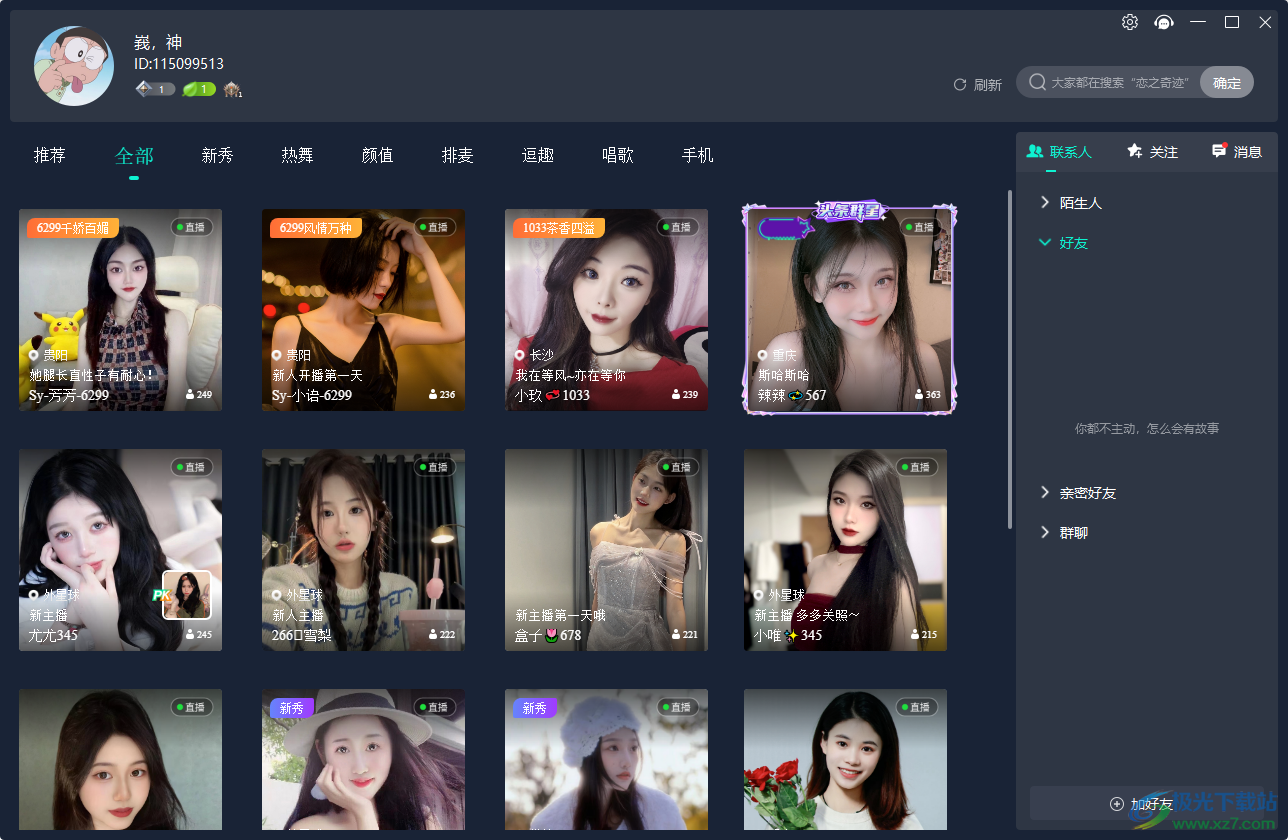Click the refresh icon beside the search bar
Screen dimensions: 1288x840
(x=960, y=84)
